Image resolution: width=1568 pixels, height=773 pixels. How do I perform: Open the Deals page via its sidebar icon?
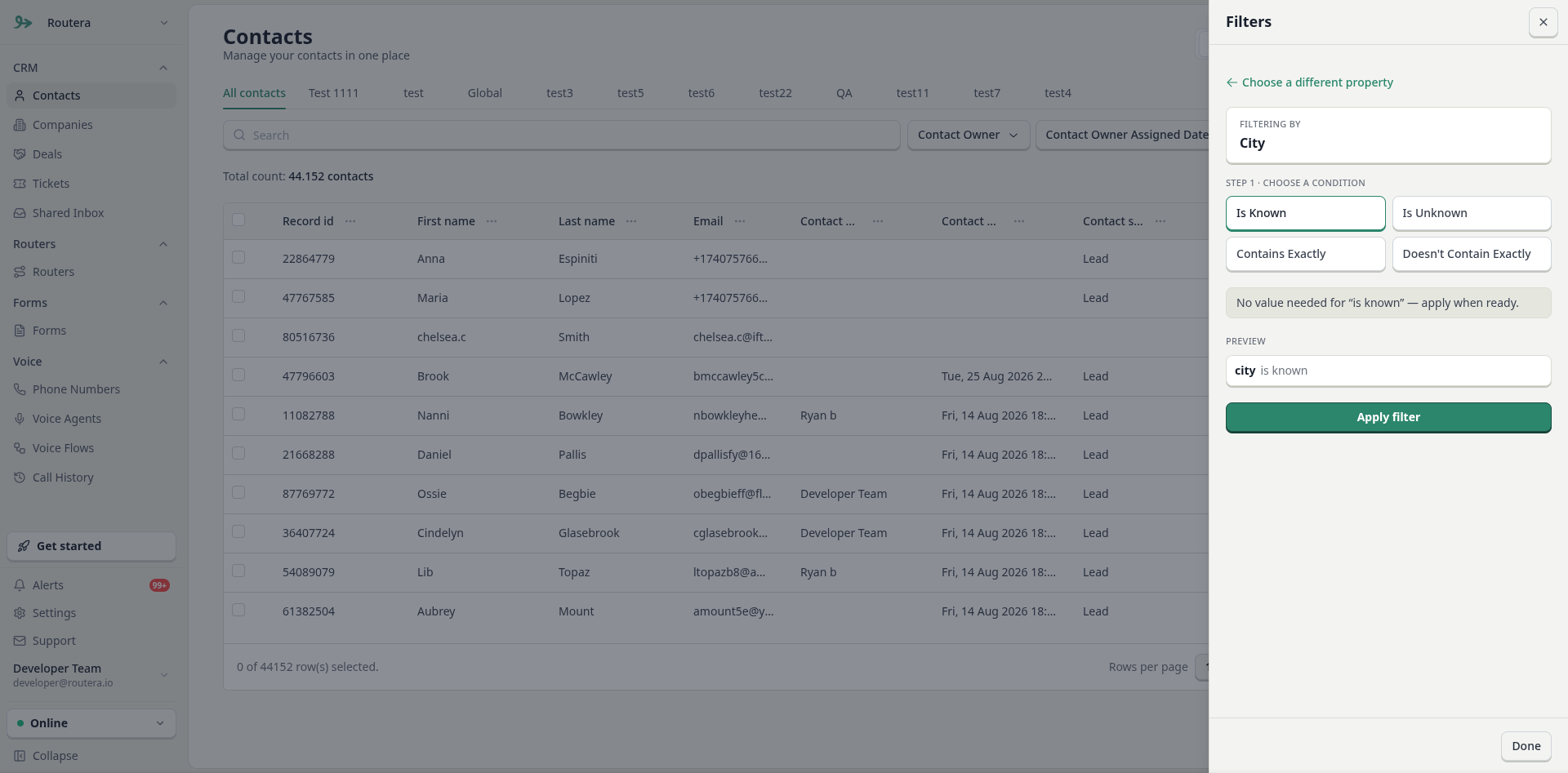pos(20,154)
